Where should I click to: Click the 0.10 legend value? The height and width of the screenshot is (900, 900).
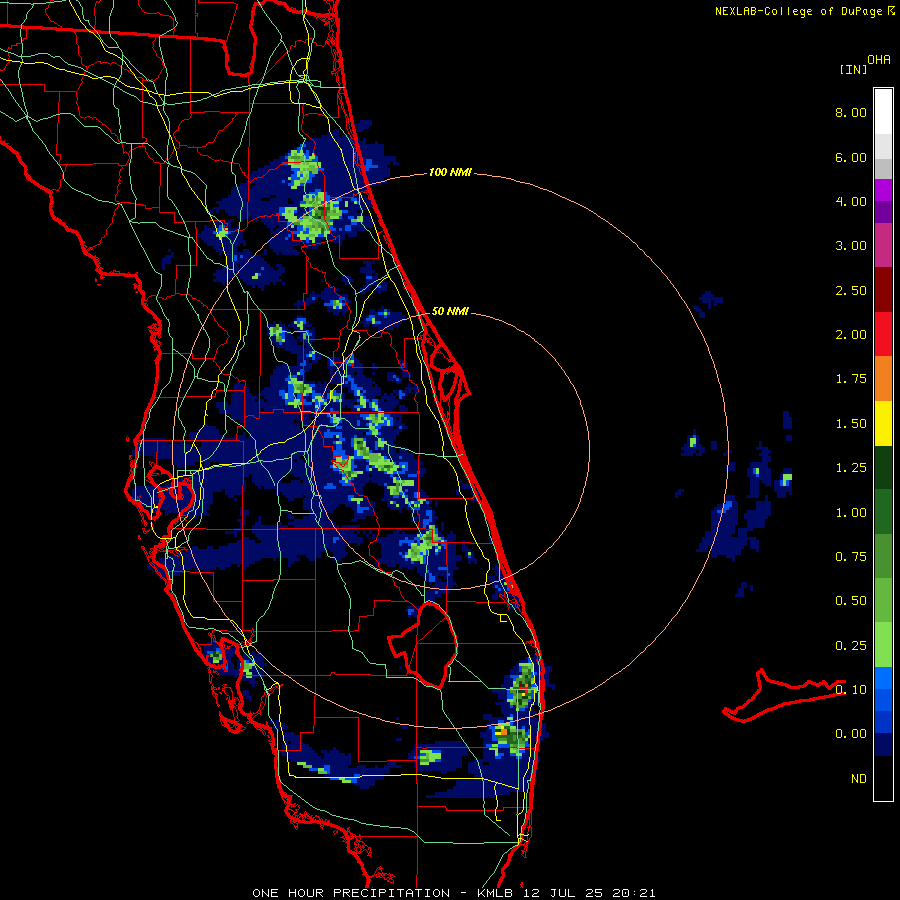pos(851,690)
